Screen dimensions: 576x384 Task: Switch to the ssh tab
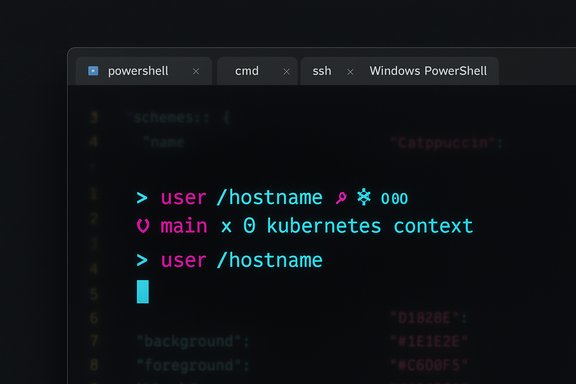coord(322,71)
